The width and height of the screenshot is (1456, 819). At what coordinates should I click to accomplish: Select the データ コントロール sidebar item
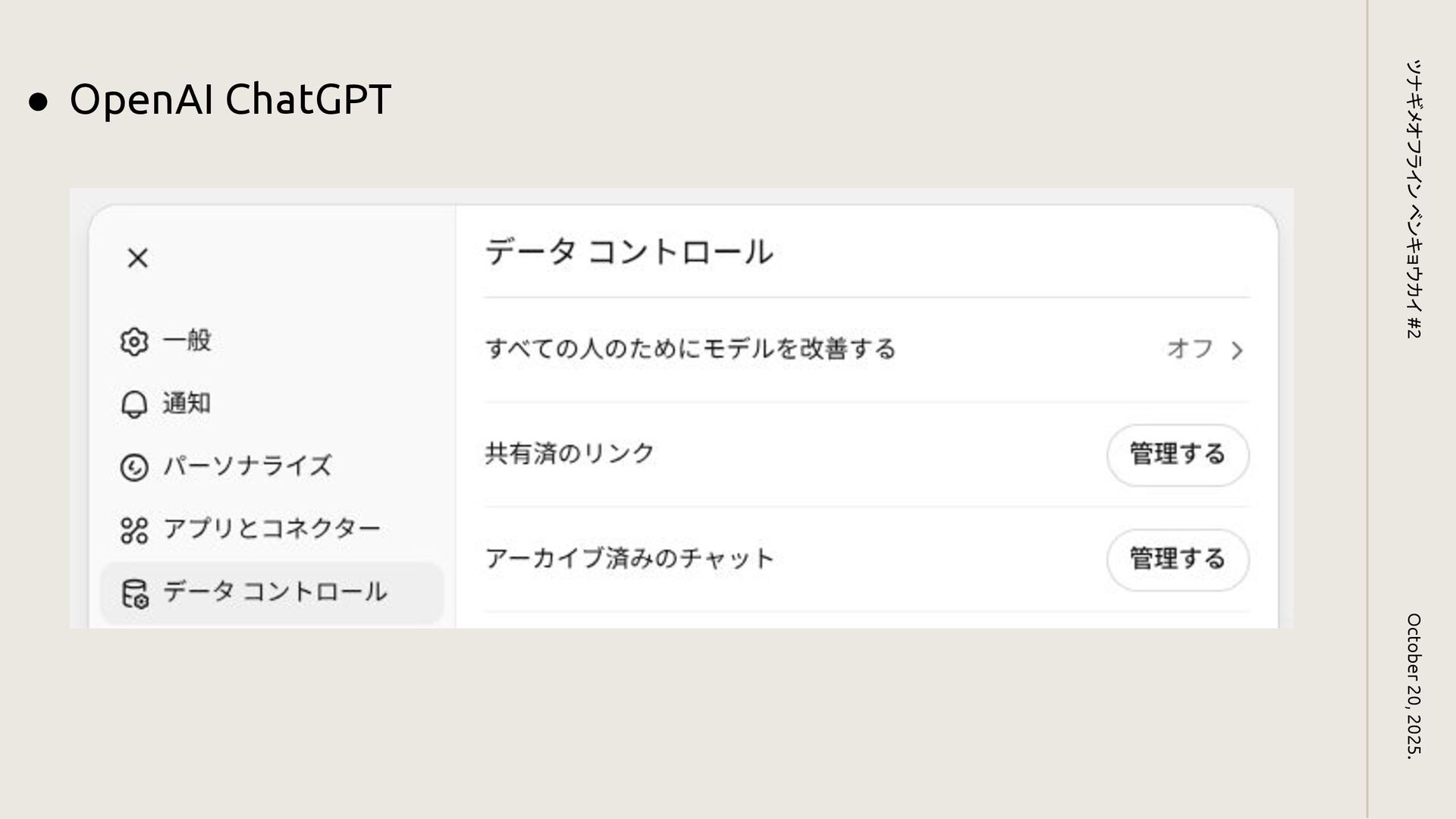[275, 591]
